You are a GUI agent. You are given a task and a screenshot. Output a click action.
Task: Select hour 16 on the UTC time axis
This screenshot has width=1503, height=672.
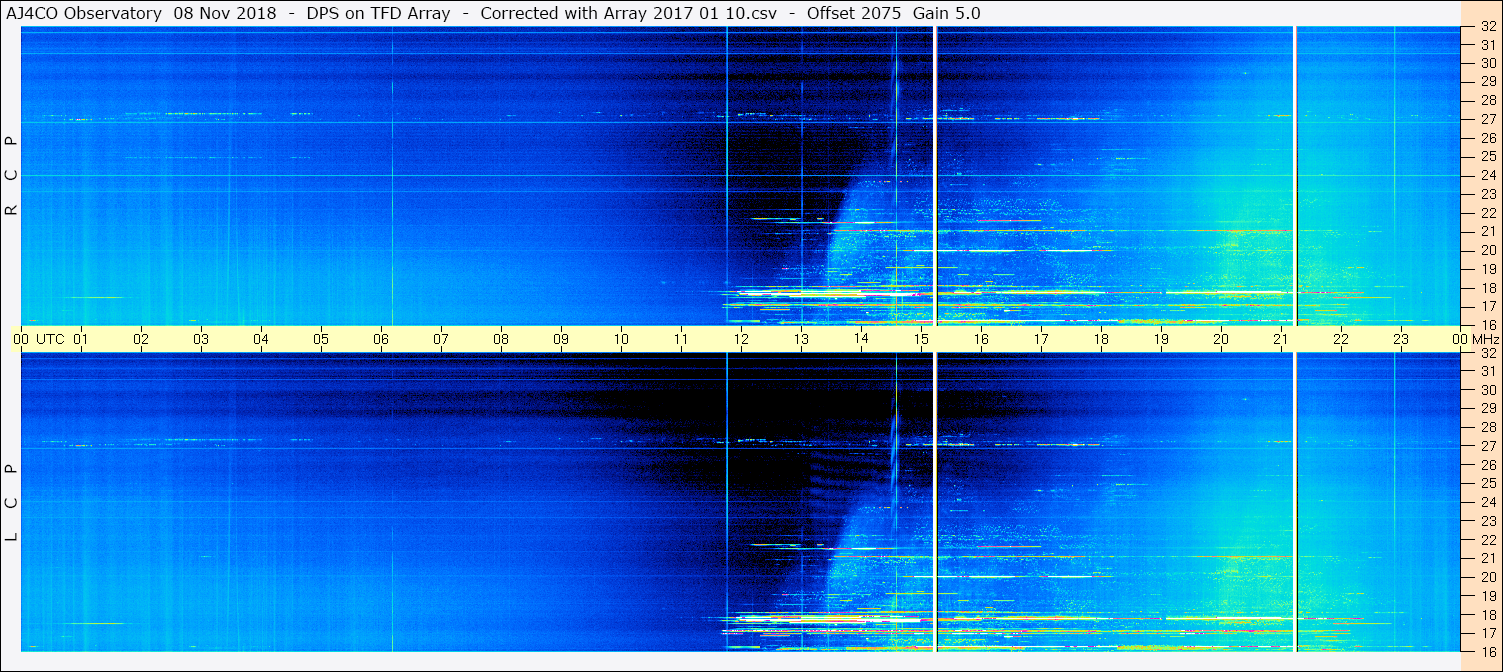pos(981,339)
